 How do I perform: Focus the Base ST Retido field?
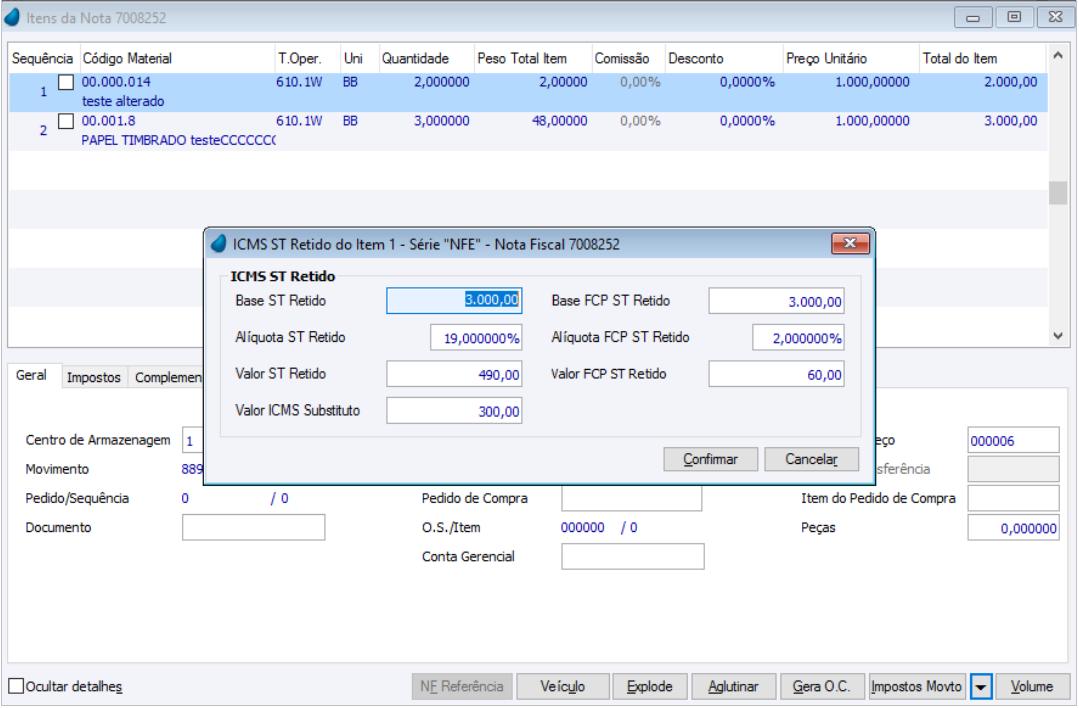(x=454, y=301)
